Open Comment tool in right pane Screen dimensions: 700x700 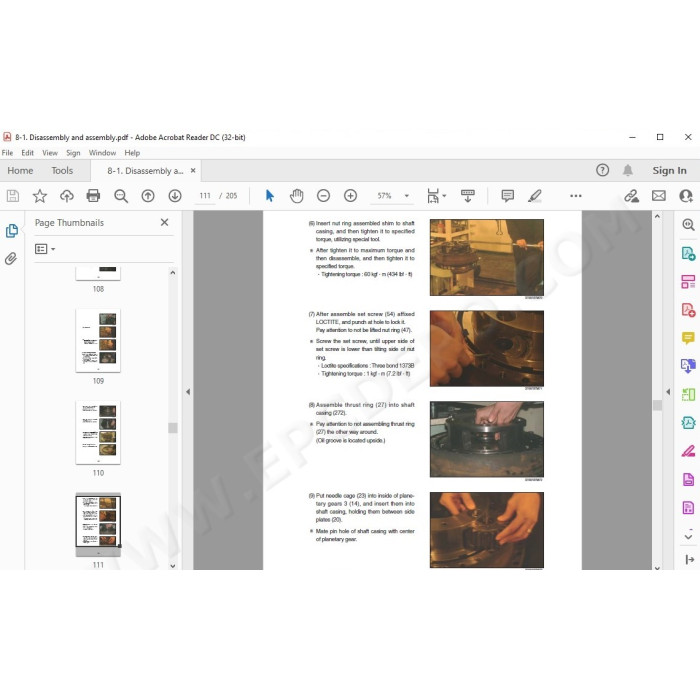pos(688,338)
